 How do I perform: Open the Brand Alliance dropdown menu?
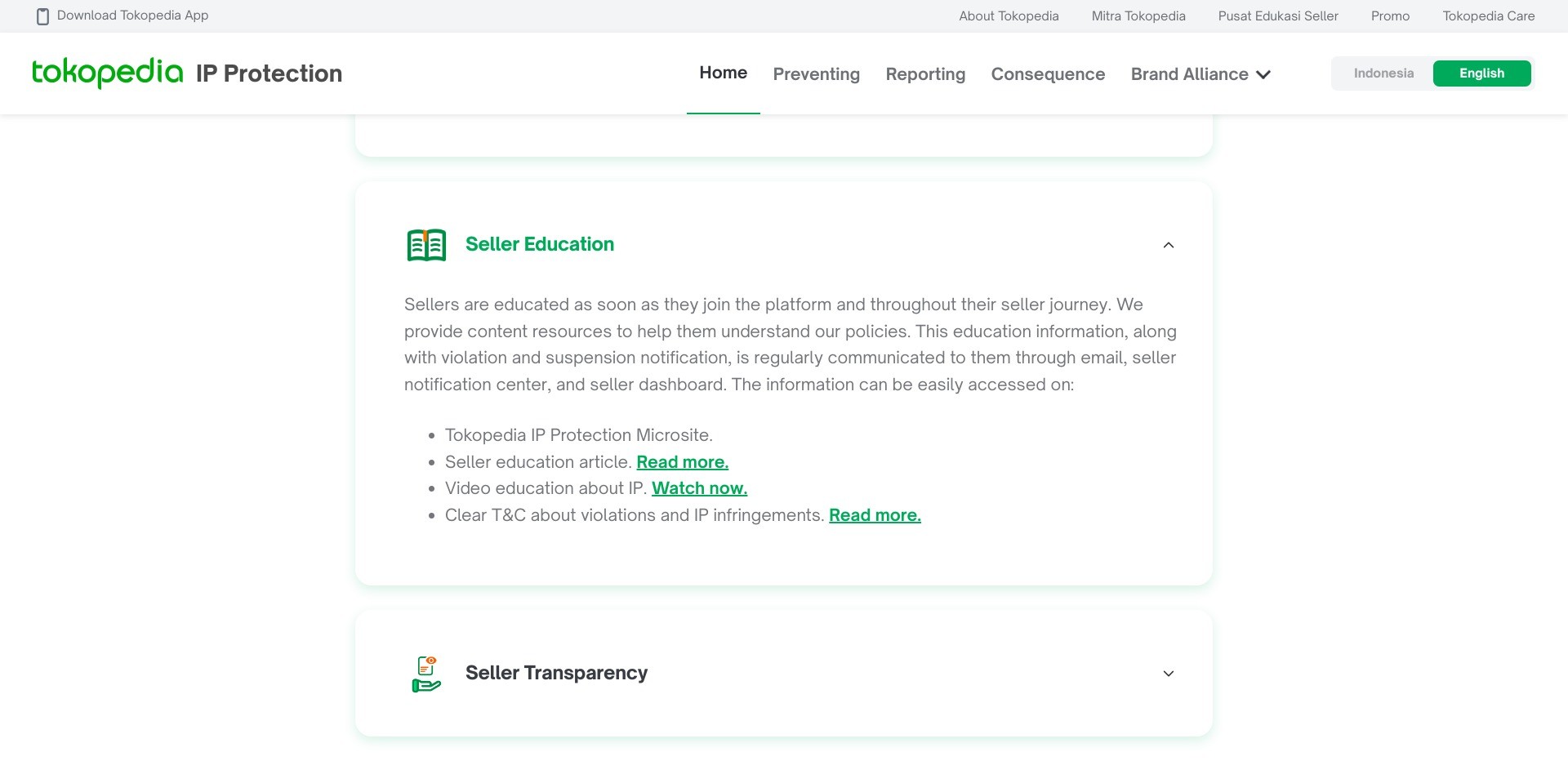point(1200,74)
